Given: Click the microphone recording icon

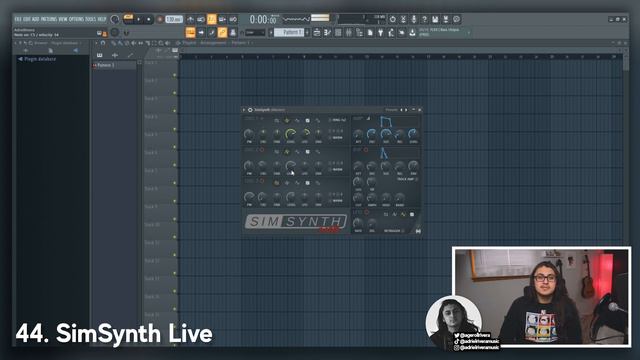Looking at the screenshot, I should [414, 19].
